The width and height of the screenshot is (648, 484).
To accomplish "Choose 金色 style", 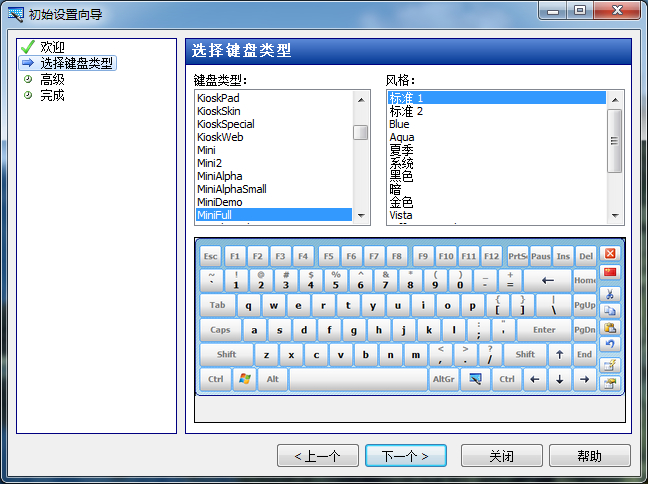I will coord(497,202).
